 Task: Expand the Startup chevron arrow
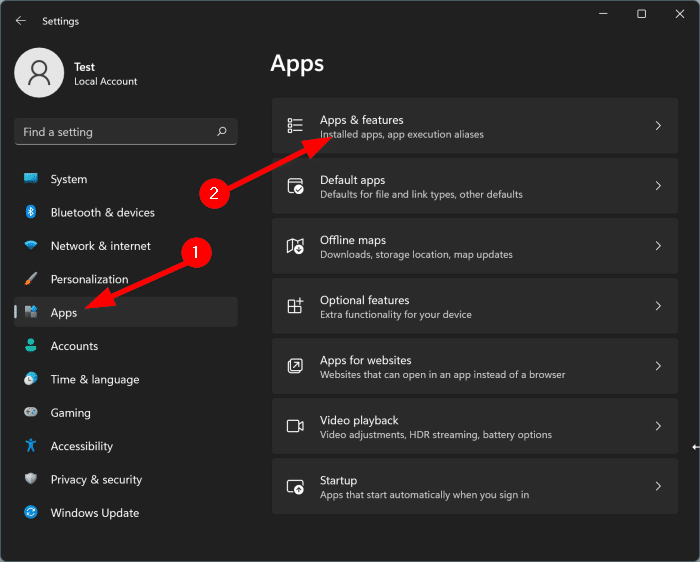[658, 486]
